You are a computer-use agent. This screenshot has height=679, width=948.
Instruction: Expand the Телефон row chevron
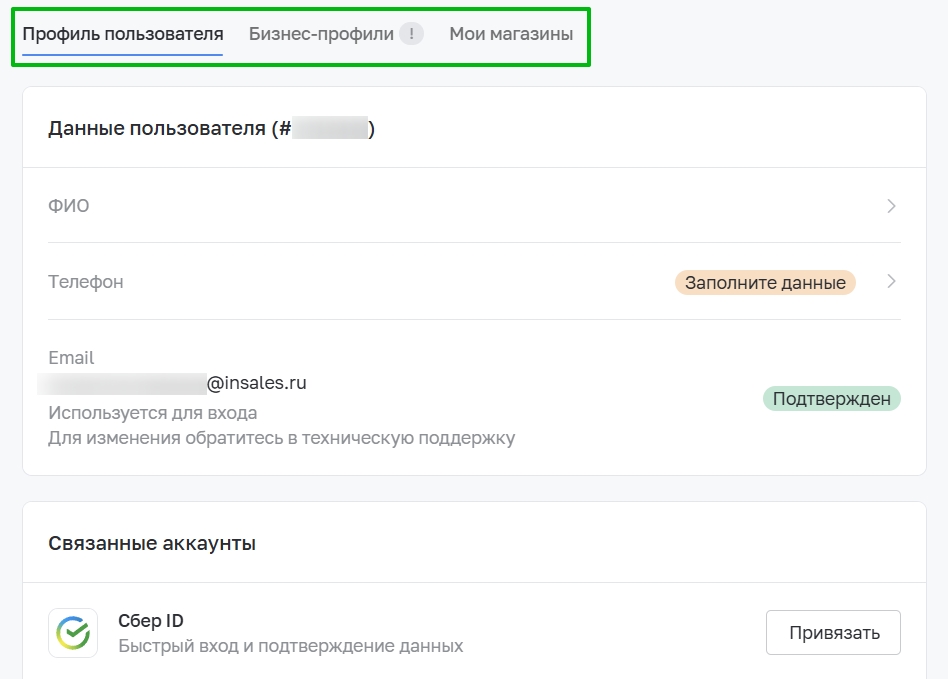(x=891, y=282)
